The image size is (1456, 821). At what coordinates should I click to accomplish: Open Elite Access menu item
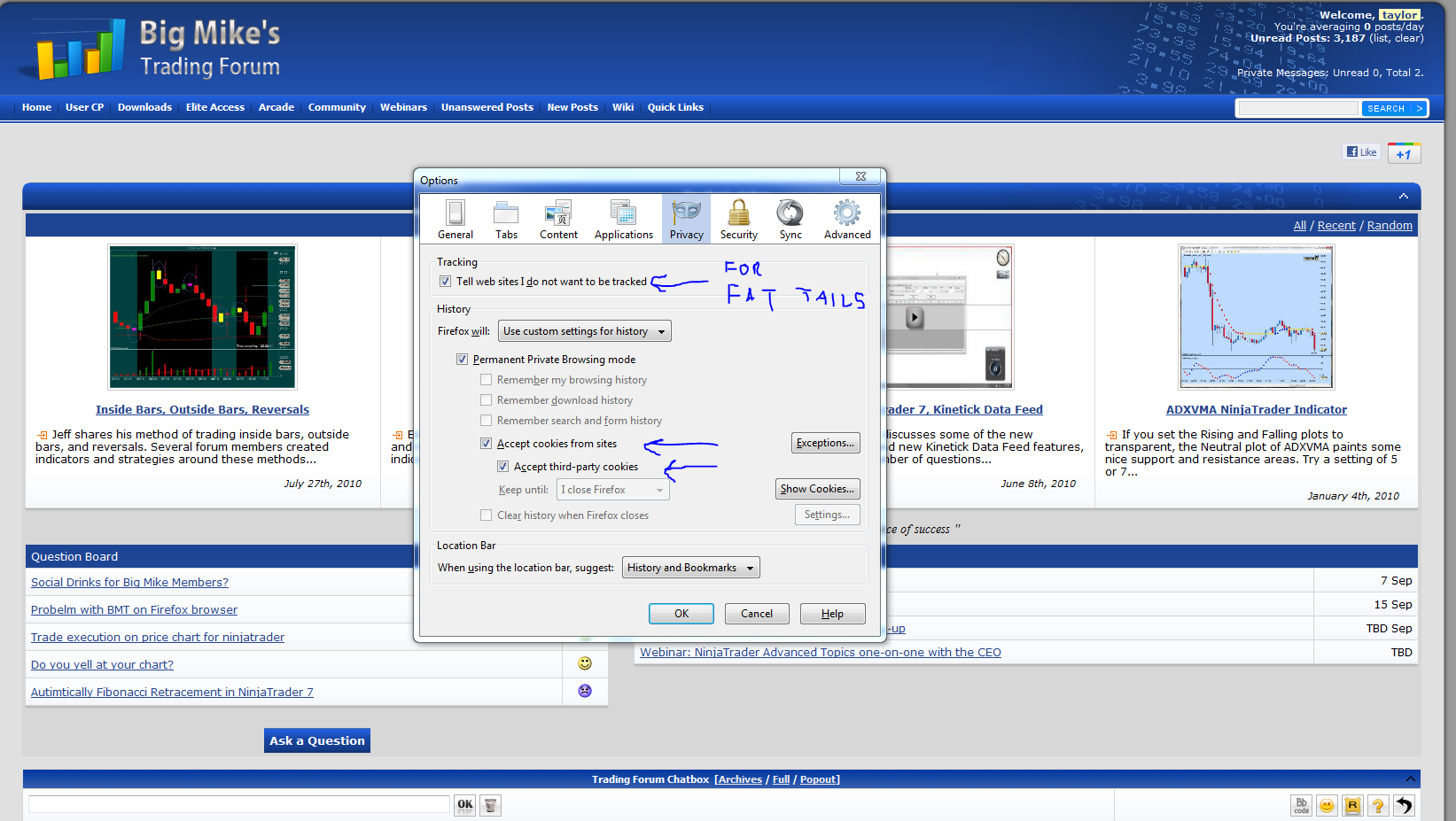[215, 107]
